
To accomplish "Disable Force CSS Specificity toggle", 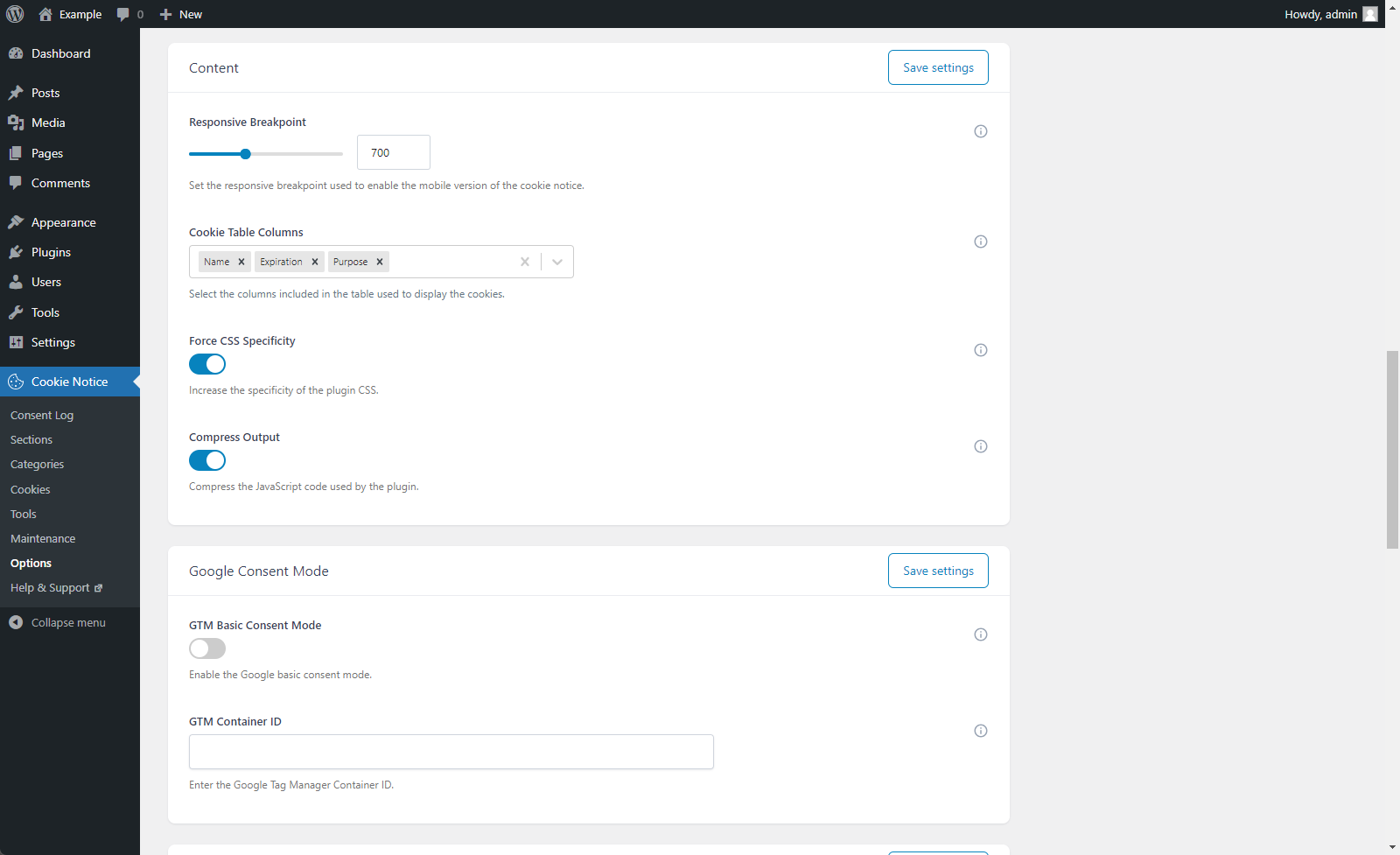I will coord(207,364).
